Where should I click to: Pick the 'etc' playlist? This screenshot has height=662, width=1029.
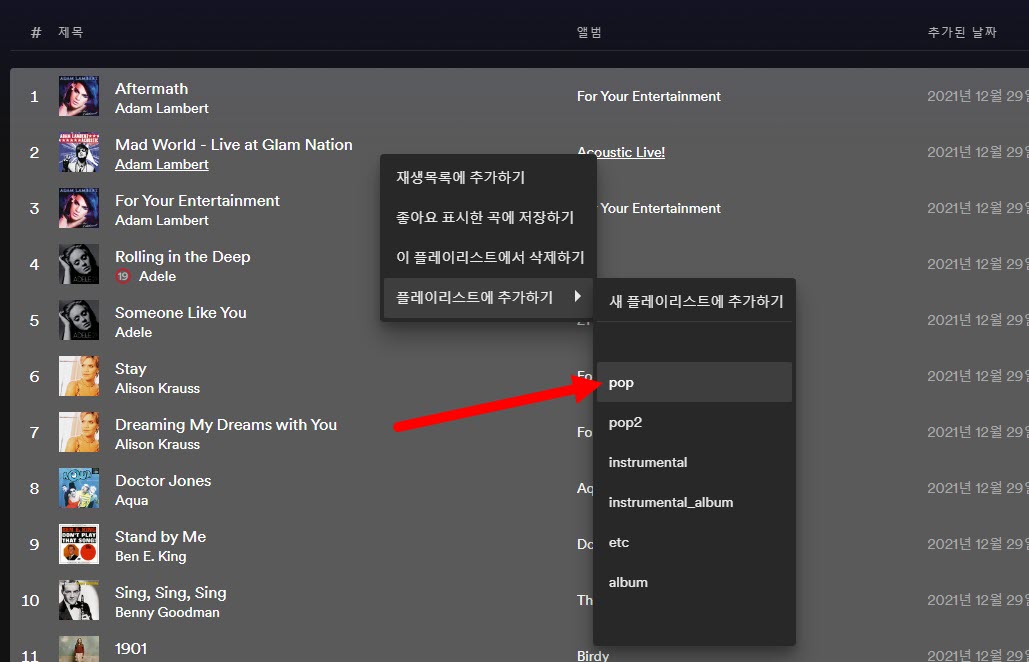point(694,543)
